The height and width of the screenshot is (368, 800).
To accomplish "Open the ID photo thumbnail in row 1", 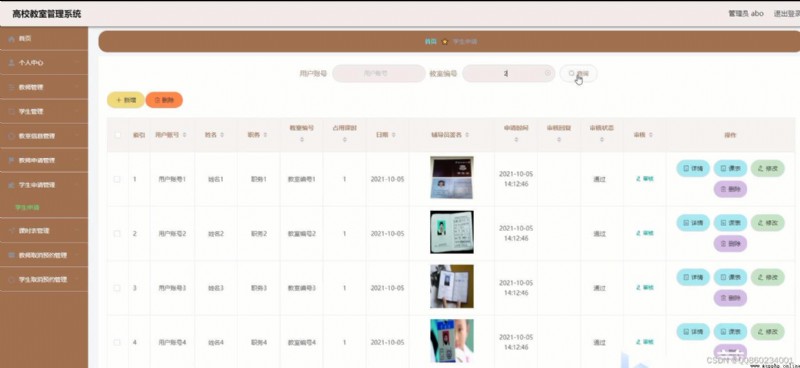I will (x=452, y=178).
